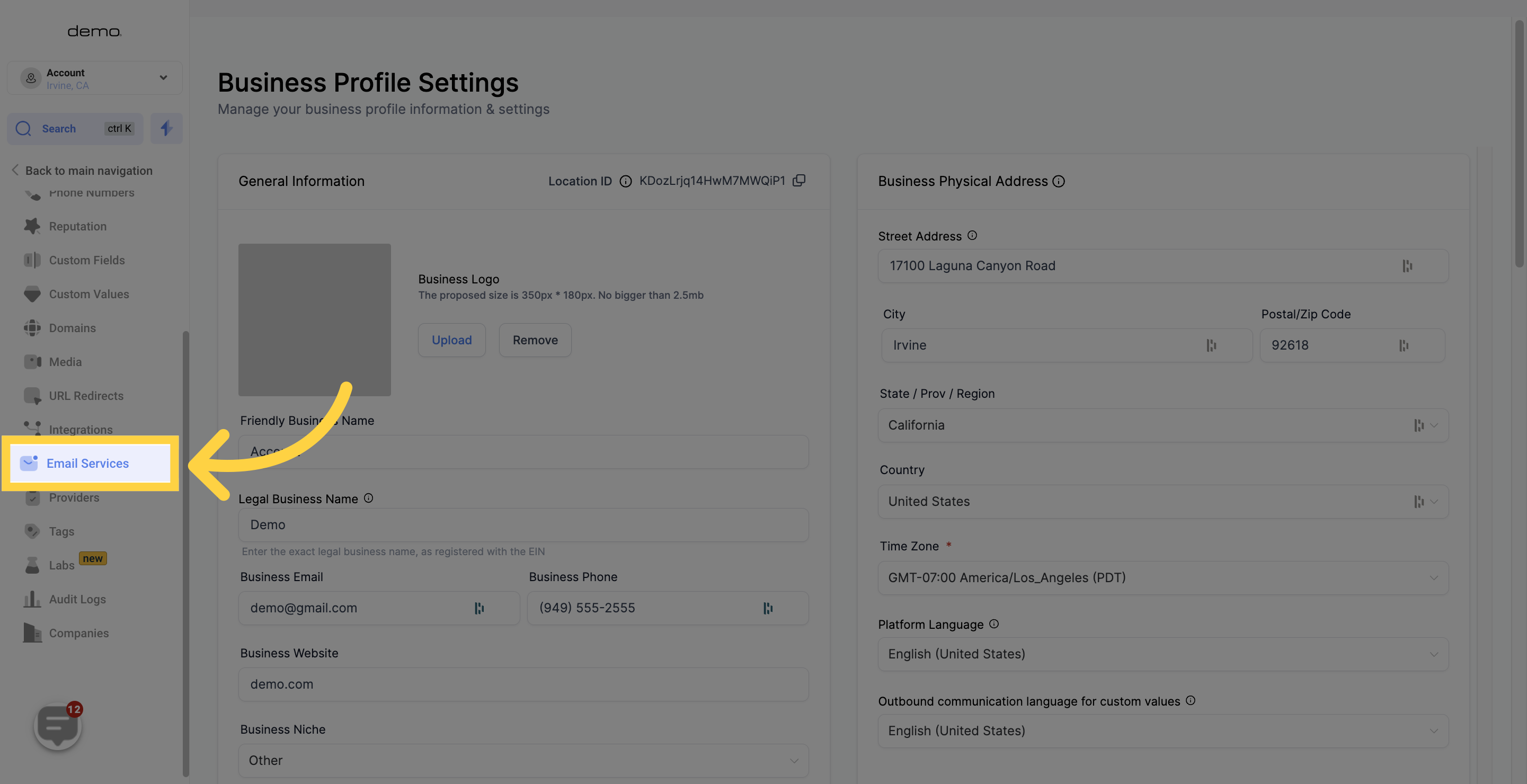Image resolution: width=1527 pixels, height=784 pixels.
Task: Click the demo logo
Action: pyautogui.click(x=94, y=31)
